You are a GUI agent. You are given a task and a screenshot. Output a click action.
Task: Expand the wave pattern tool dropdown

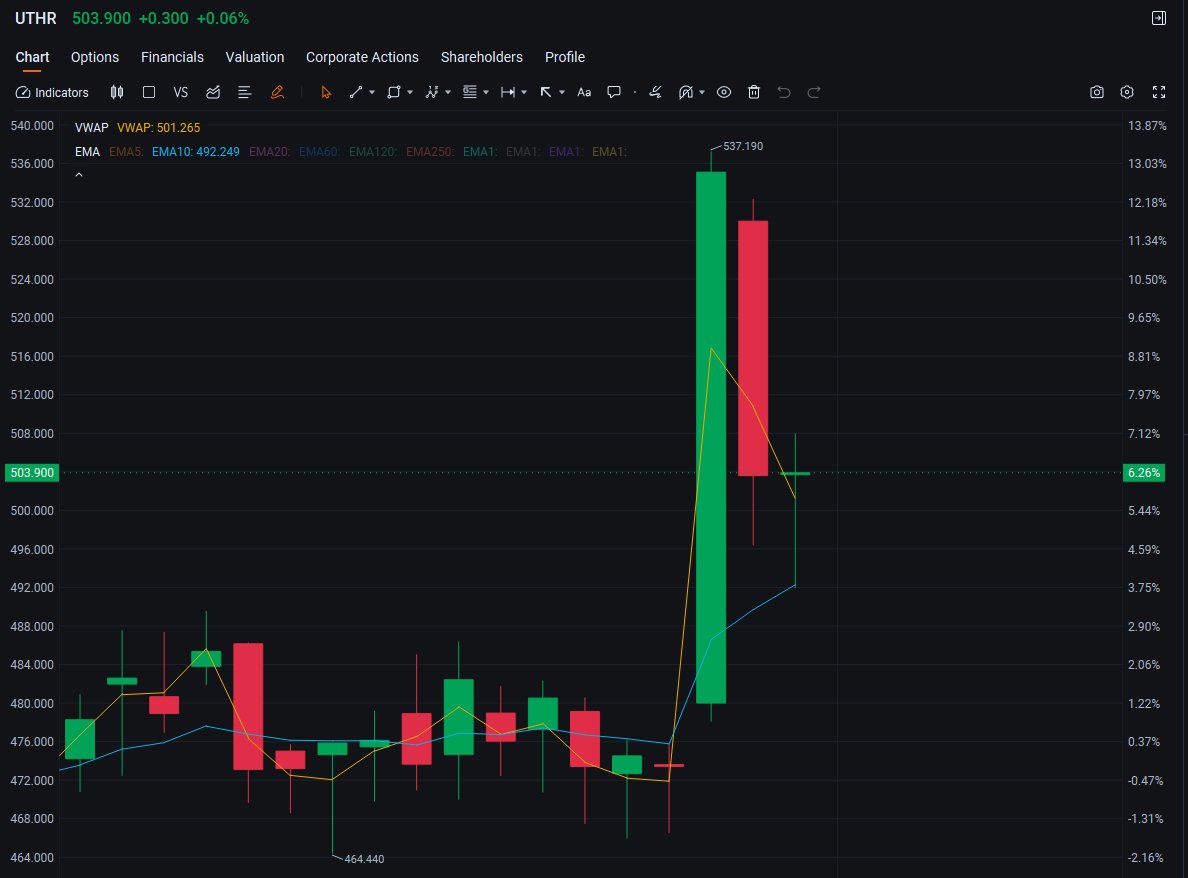[x=448, y=92]
